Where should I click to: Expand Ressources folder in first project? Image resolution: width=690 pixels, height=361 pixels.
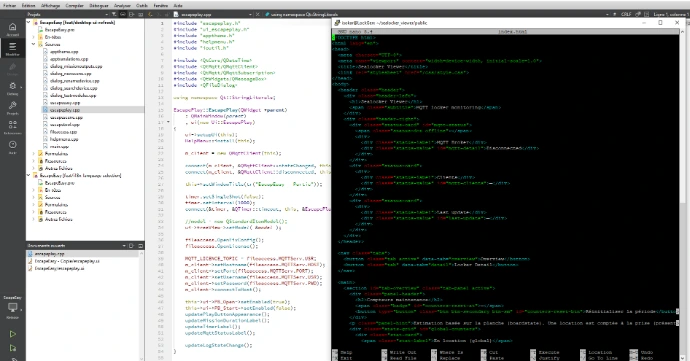point(34,161)
